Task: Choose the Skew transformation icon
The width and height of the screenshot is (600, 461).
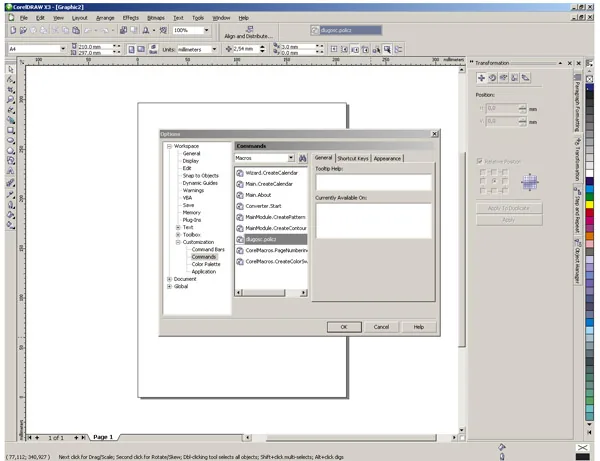Action: (x=525, y=77)
